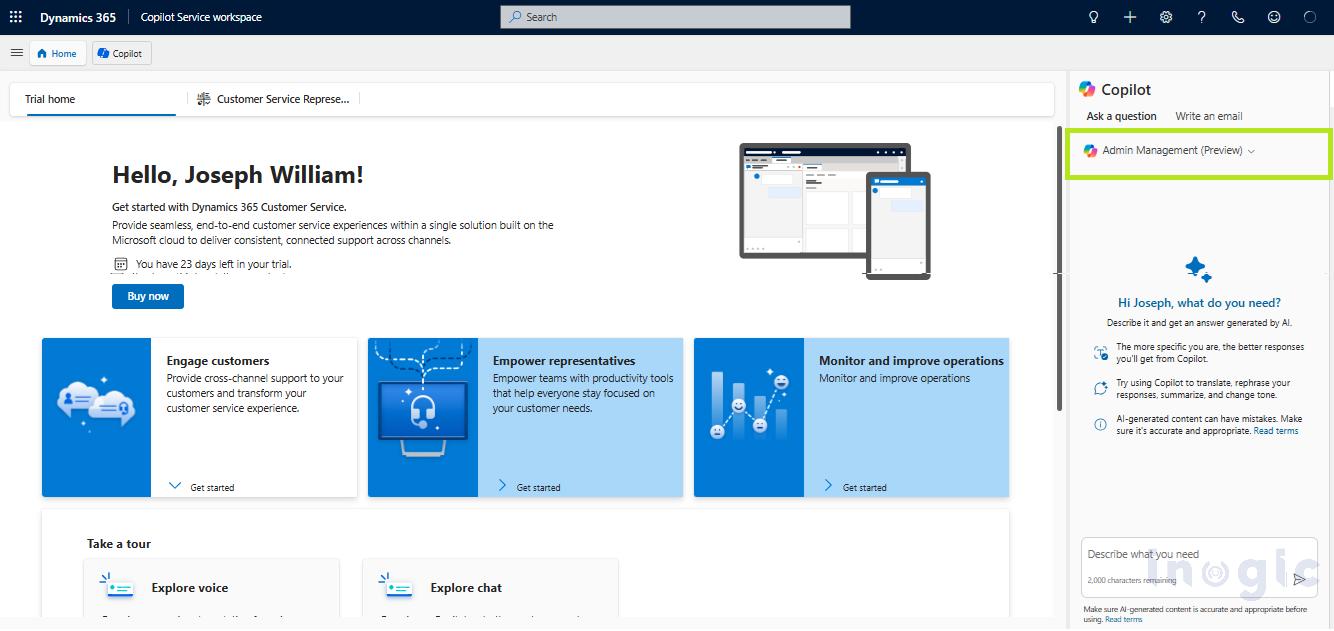Click the magnifier icon in the search box
This screenshot has height=631, width=1334.
pyautogui.click(x=515, y=17)
